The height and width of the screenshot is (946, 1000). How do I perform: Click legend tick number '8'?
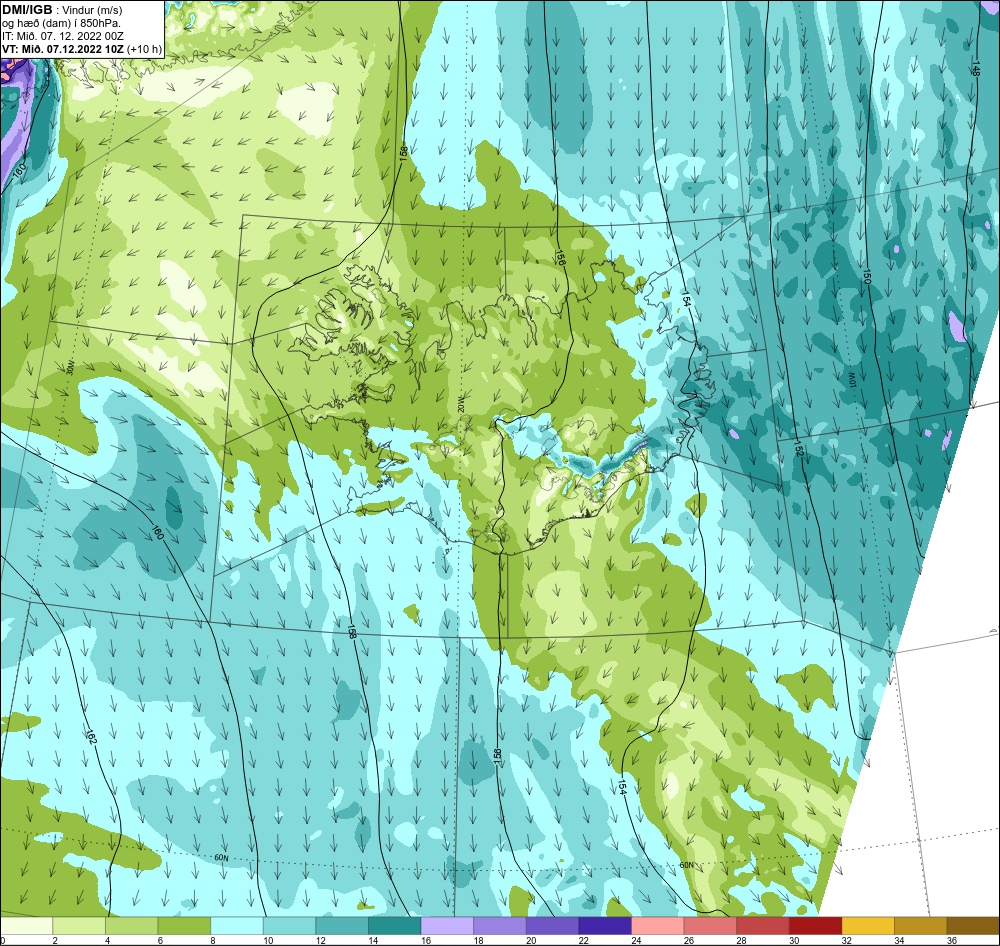213,940
